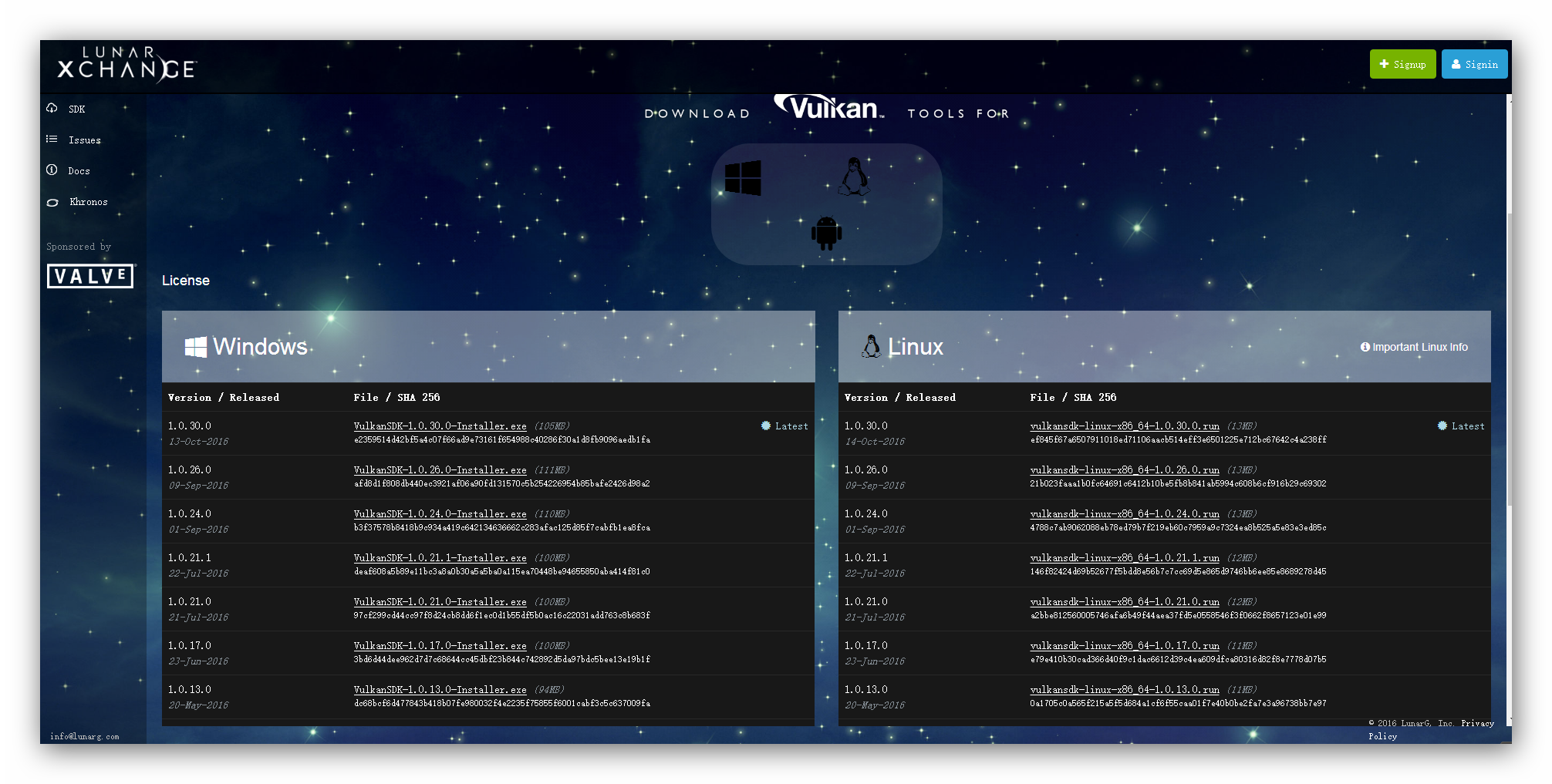
Task: Click the Valve sponsor logo
Action: (x=89, y=276)
